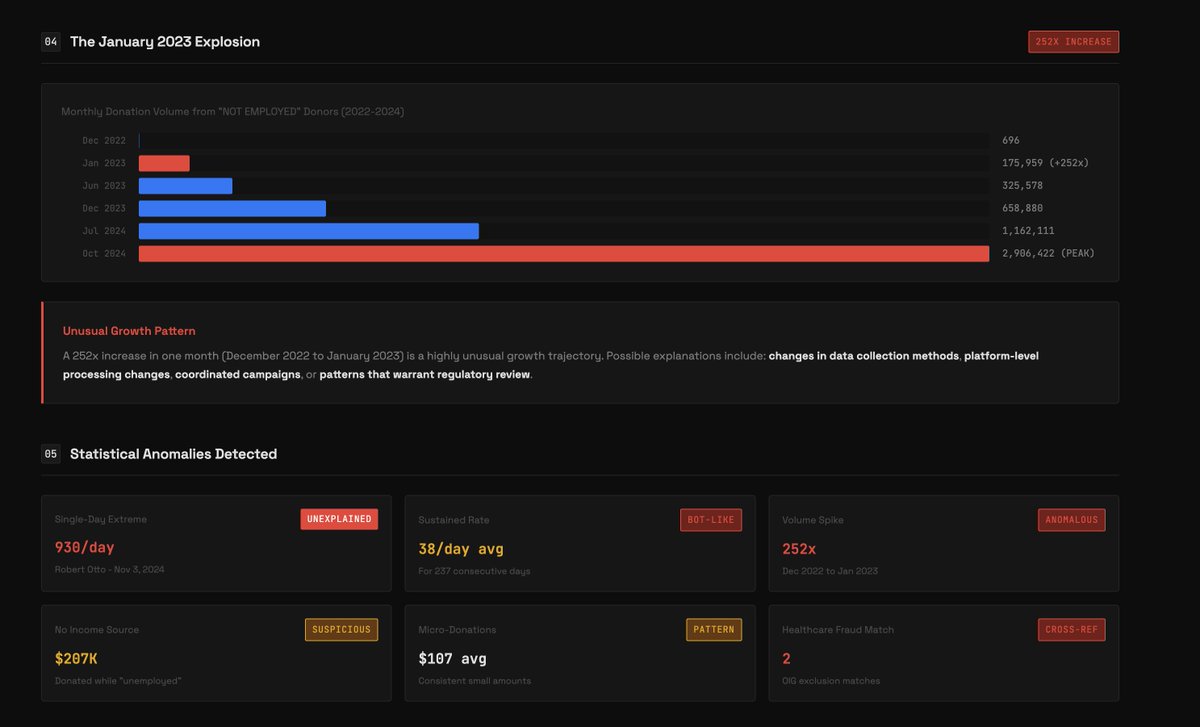The image size is (1200, 727).
Task: Click the 'Sustained Rate' card label
Action: 454,520
